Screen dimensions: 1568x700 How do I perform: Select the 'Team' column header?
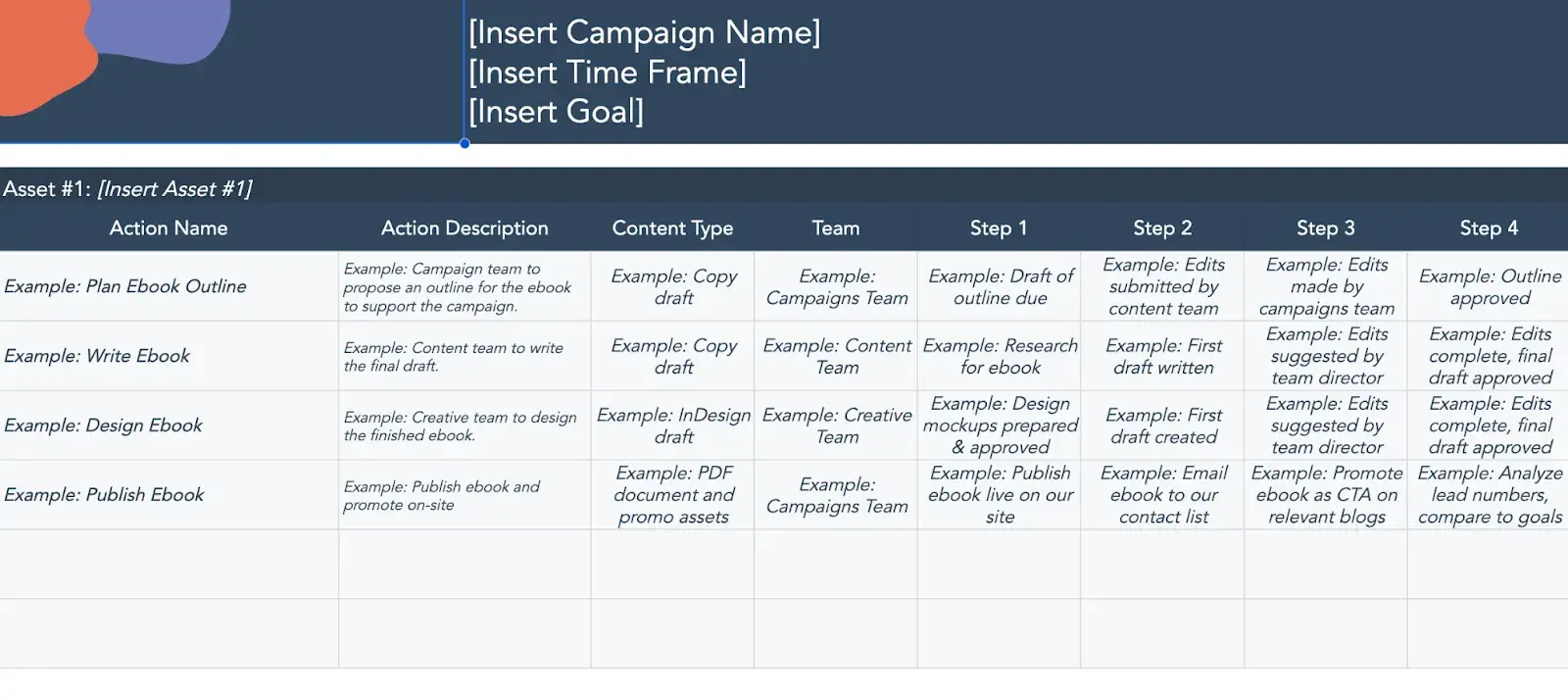tap(835, 227)
